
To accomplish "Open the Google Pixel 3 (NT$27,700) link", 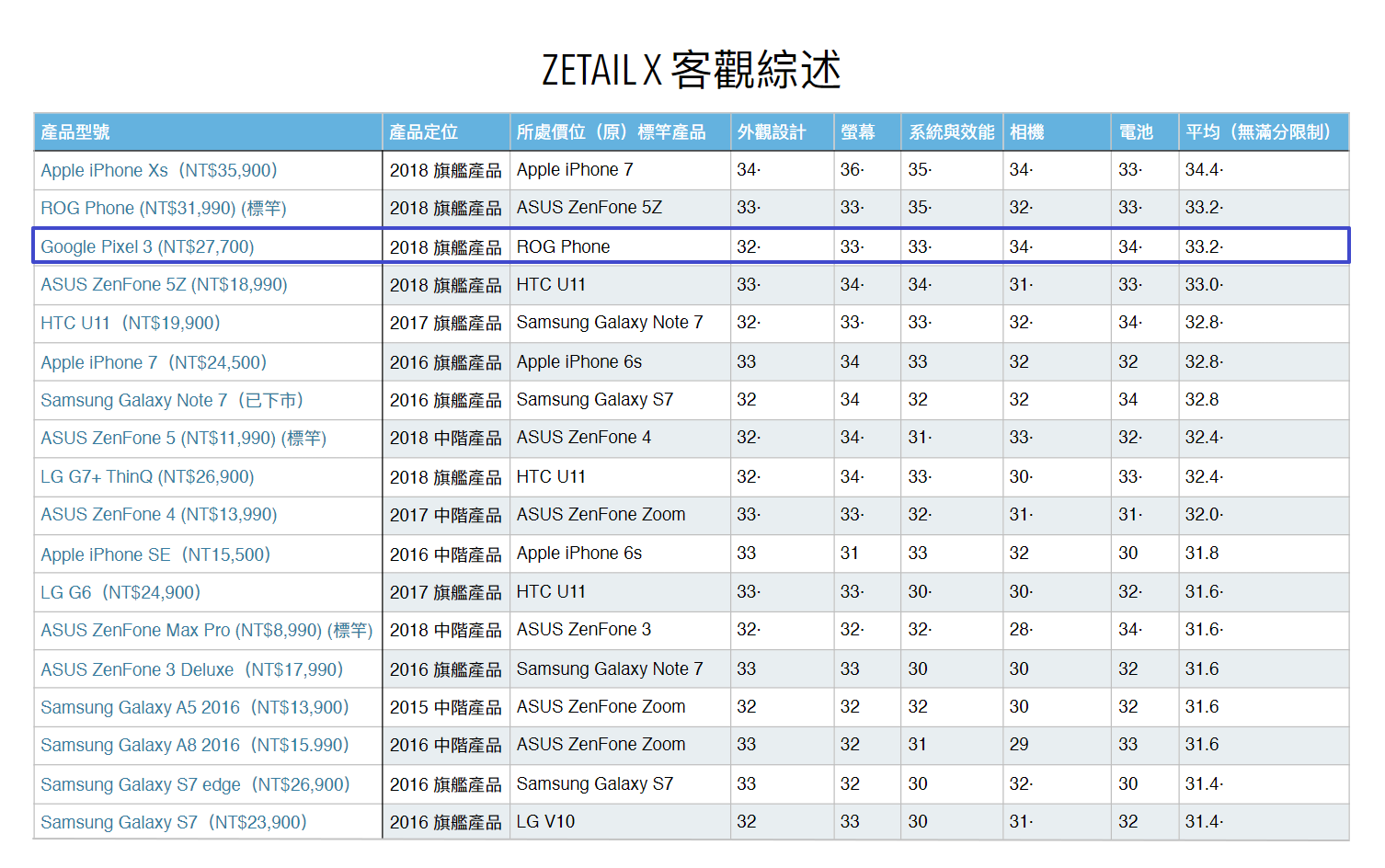I will (147, 246).
